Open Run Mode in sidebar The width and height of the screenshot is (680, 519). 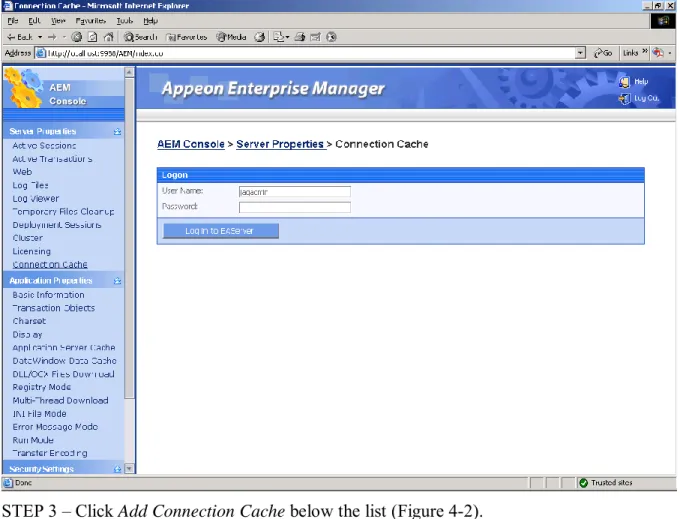pyautogui.click(x=33, y=440)
